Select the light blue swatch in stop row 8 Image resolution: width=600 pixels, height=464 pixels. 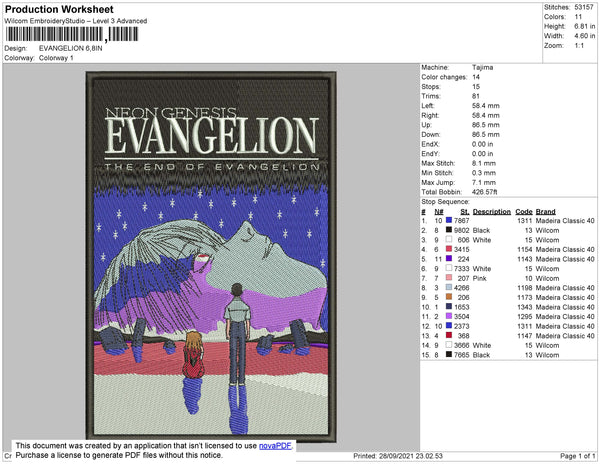[x=449, y=287]
